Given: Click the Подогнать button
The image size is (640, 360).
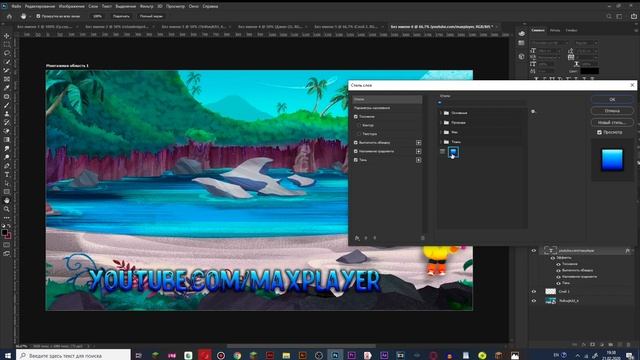Looking at the screenshot, I should [x=121, y=16].
